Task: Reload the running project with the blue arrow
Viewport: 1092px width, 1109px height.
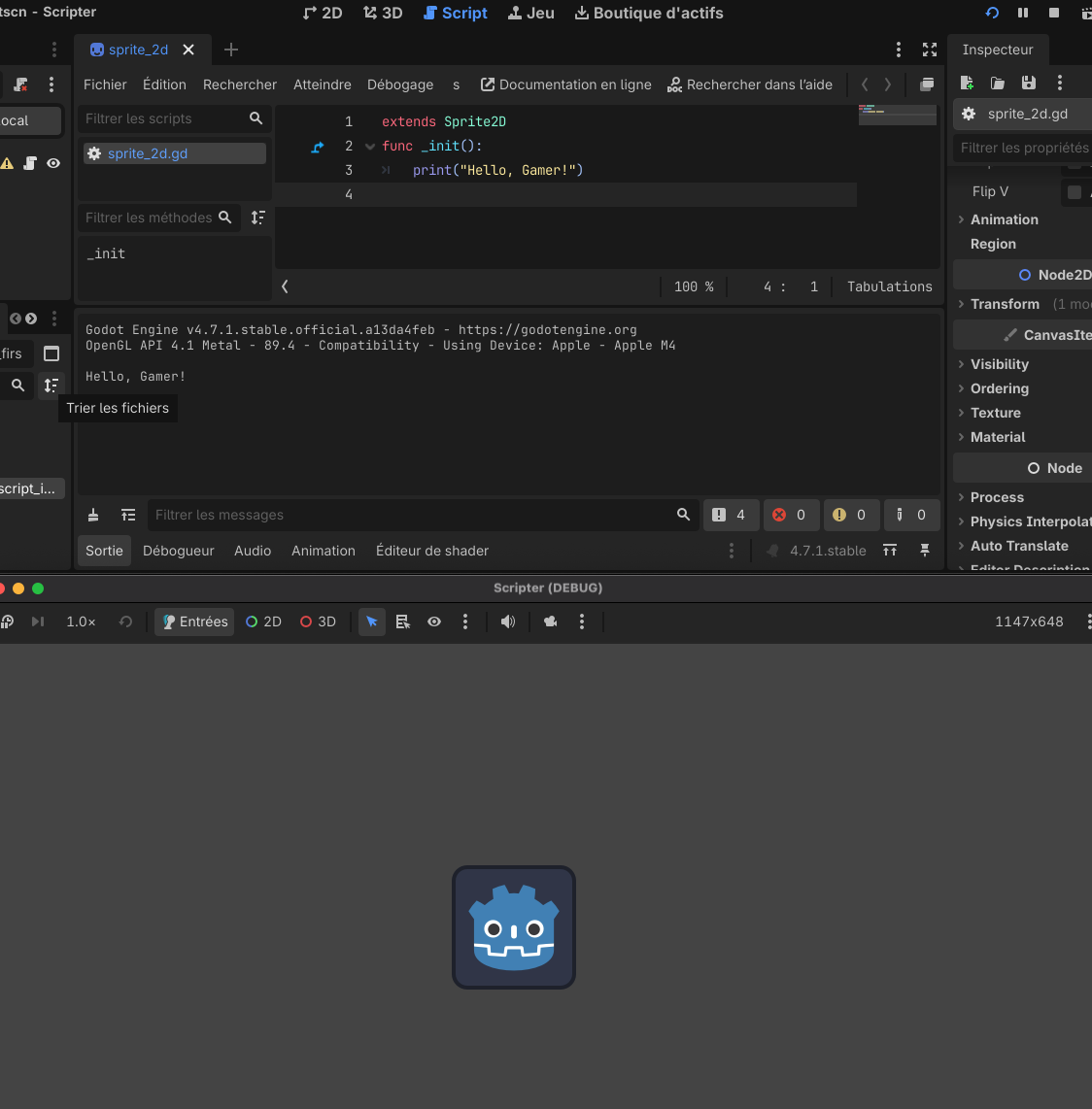Action: [x=992, y=13]
